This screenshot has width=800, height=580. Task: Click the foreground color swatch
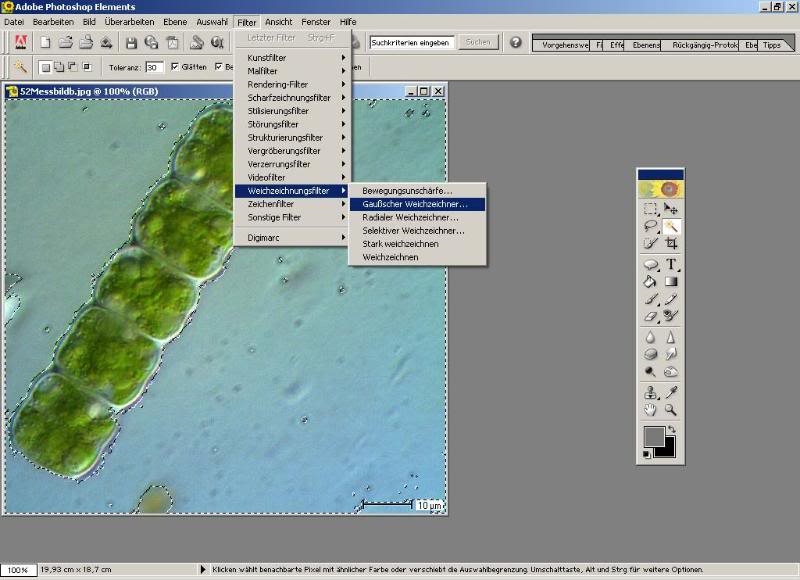tap(654, 437)
